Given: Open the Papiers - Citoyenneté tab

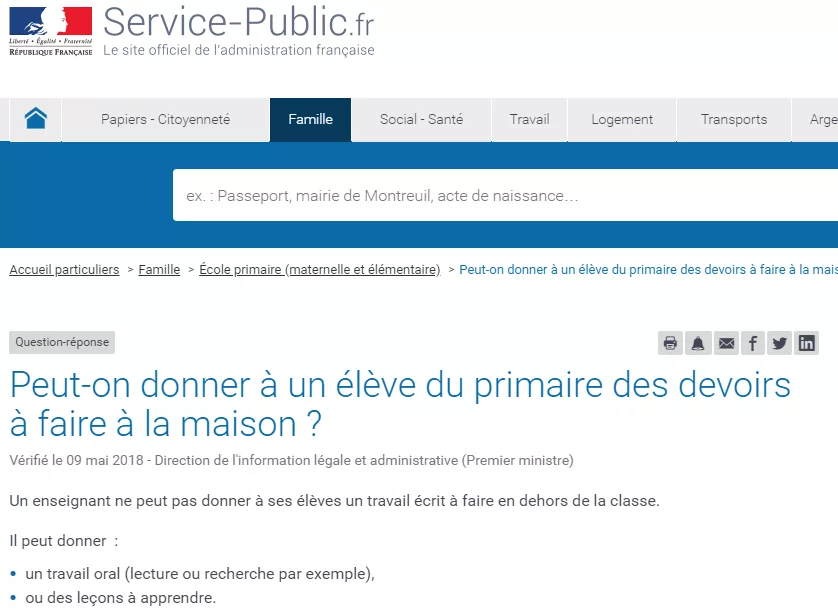Looking at the screenshot, I should tap(166, 119).
